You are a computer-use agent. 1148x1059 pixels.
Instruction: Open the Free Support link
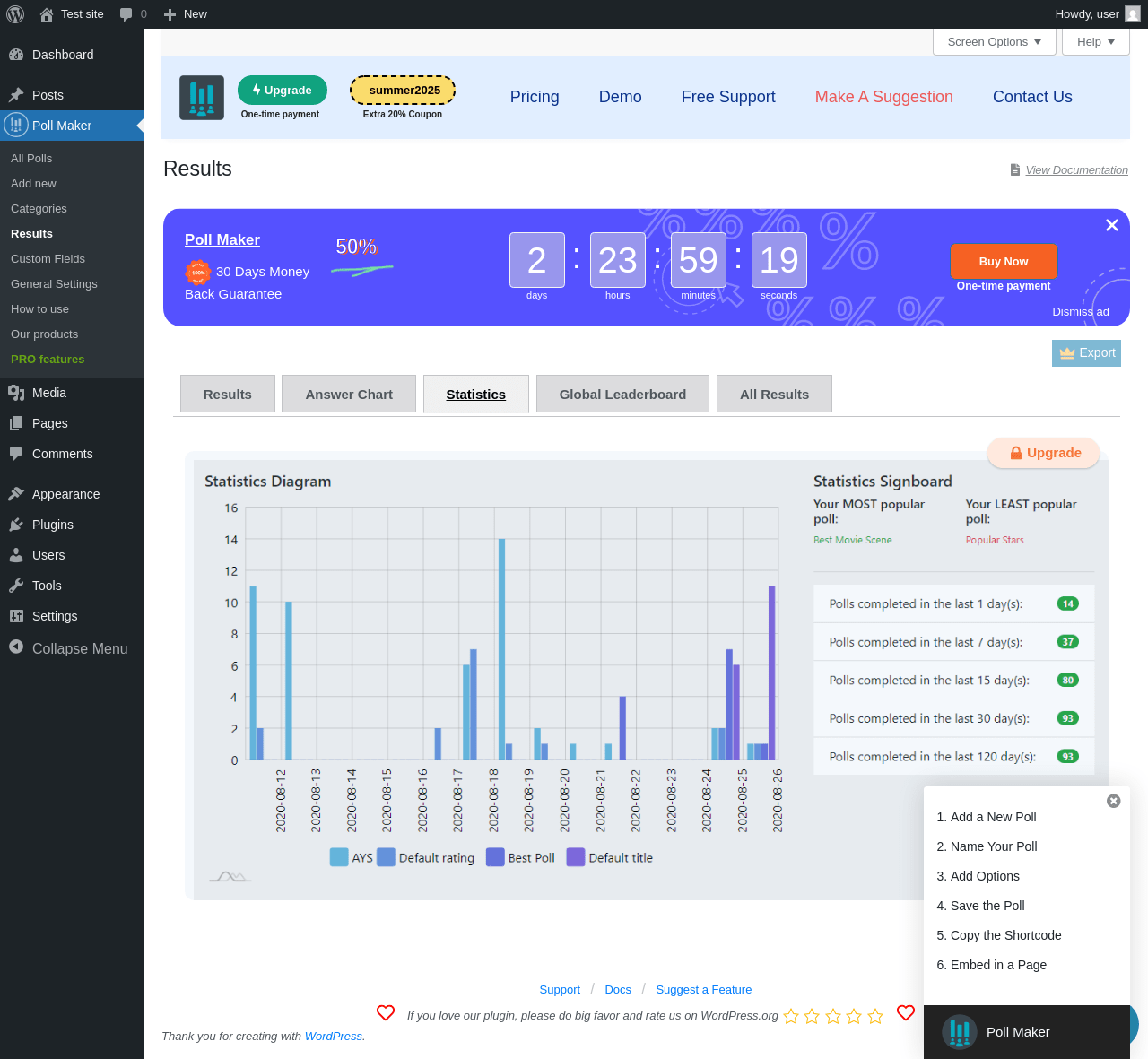[728, 97]
